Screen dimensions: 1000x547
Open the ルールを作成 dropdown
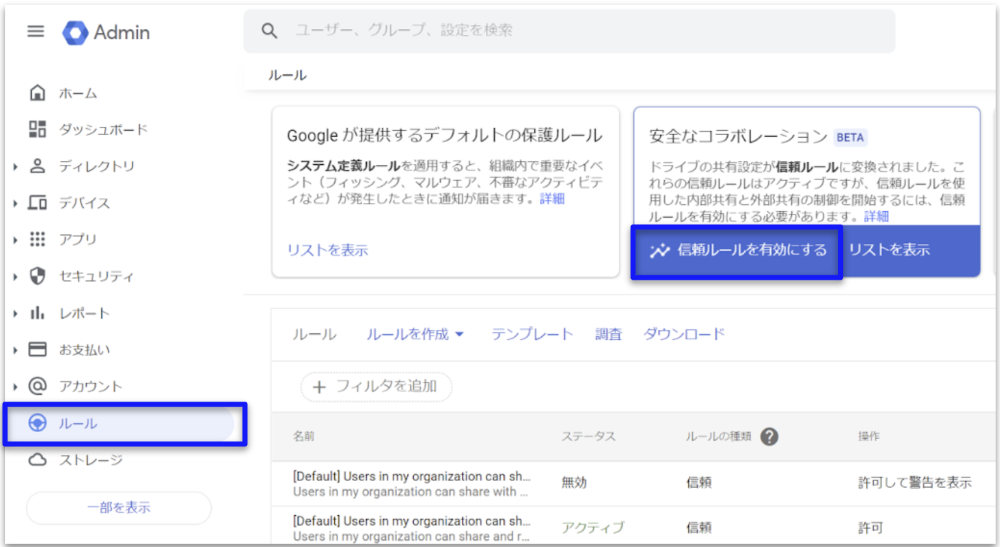coord(415,335)
